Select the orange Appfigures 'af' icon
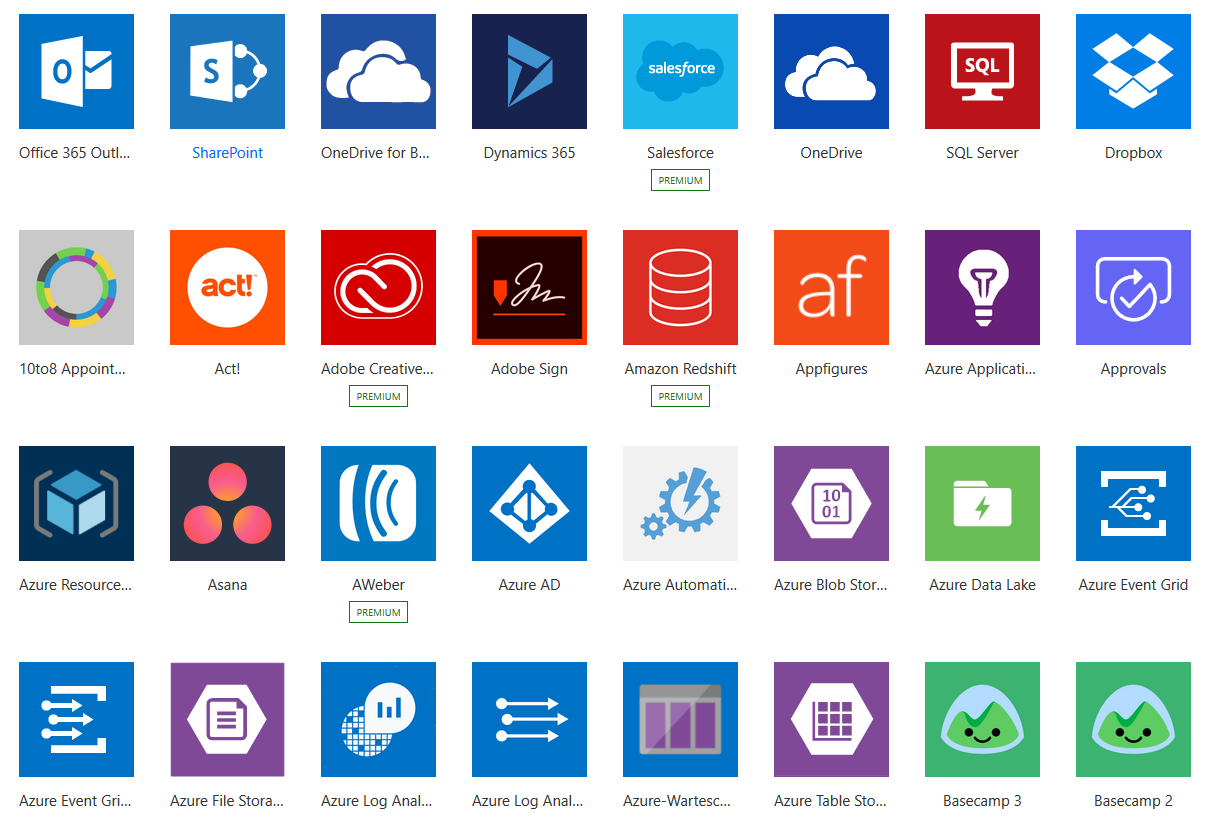This screenshot has height=823, width=1219. (x=831, y=287)
